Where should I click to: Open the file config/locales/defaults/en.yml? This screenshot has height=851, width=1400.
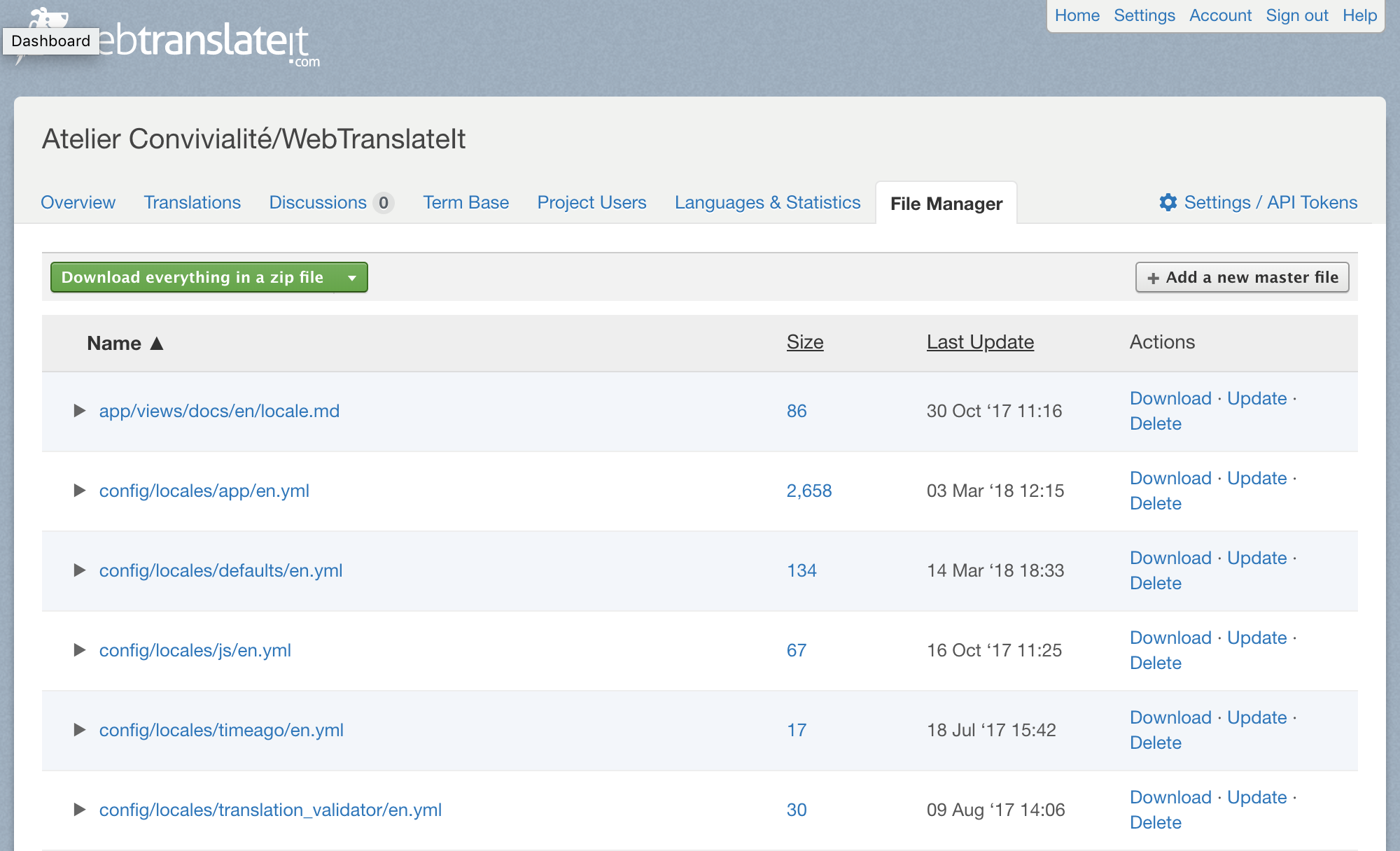(221, 570)
